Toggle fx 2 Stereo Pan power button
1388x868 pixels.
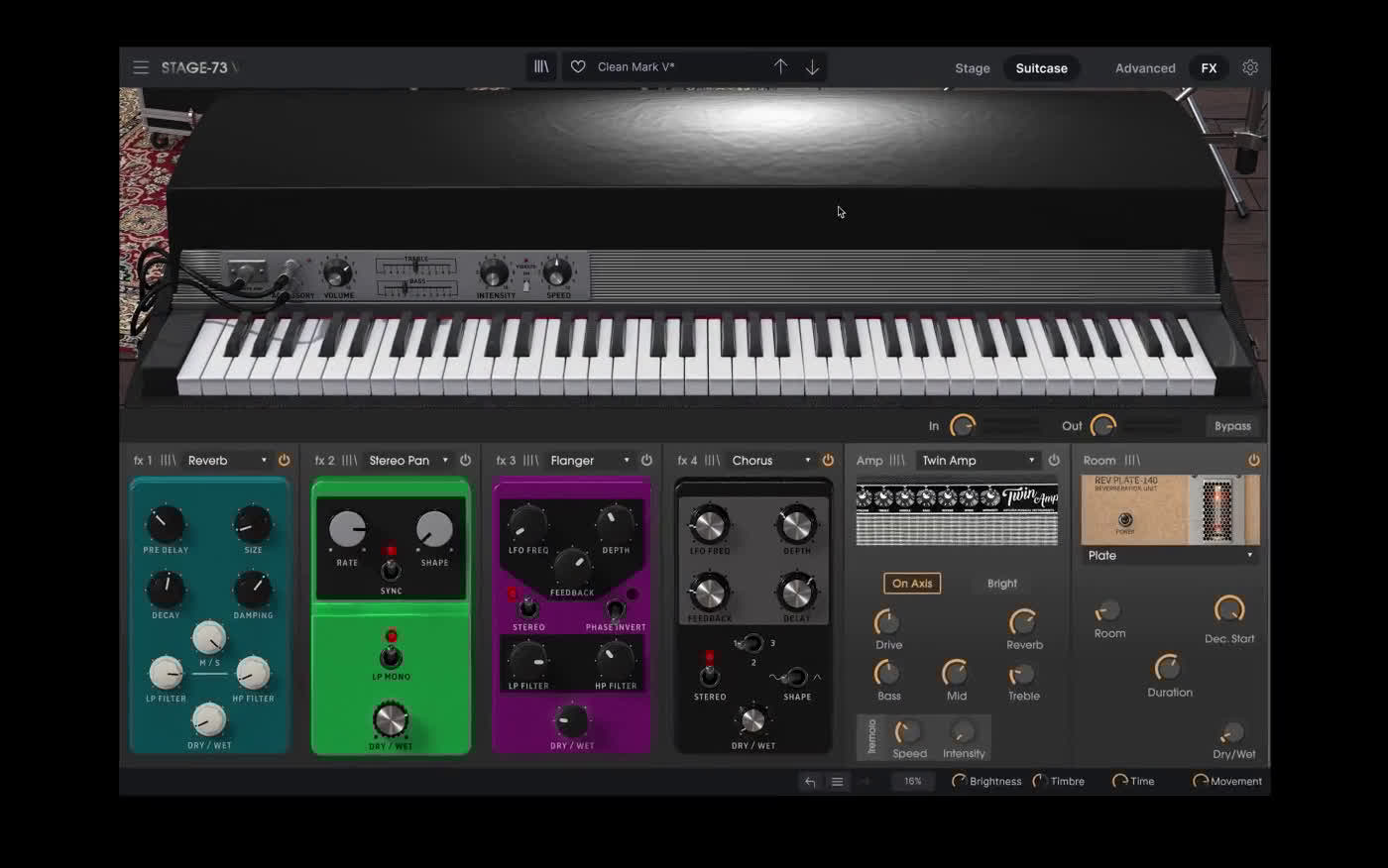tap(465, 461)
